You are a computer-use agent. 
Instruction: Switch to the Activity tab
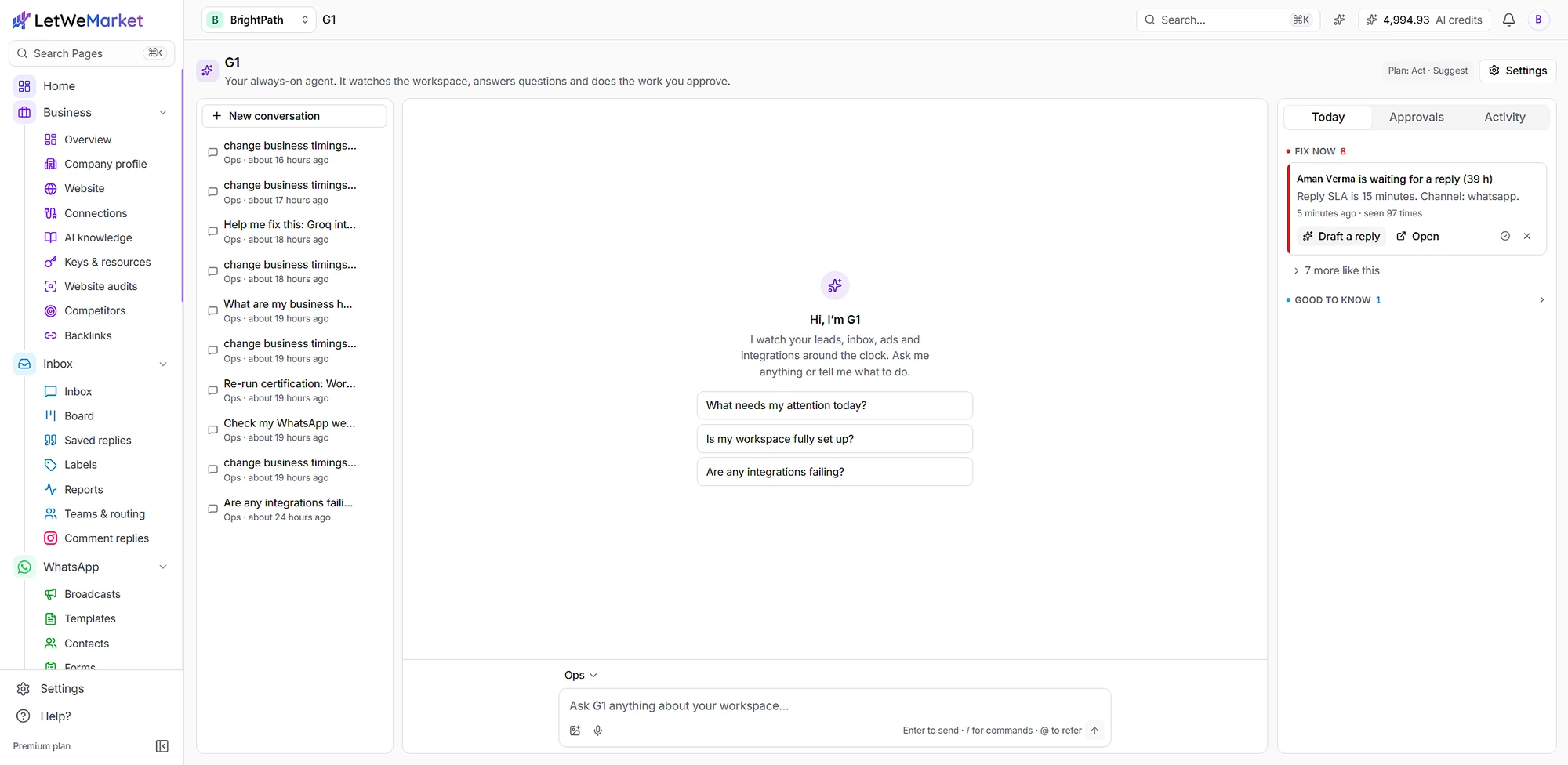click(1504, 117)
